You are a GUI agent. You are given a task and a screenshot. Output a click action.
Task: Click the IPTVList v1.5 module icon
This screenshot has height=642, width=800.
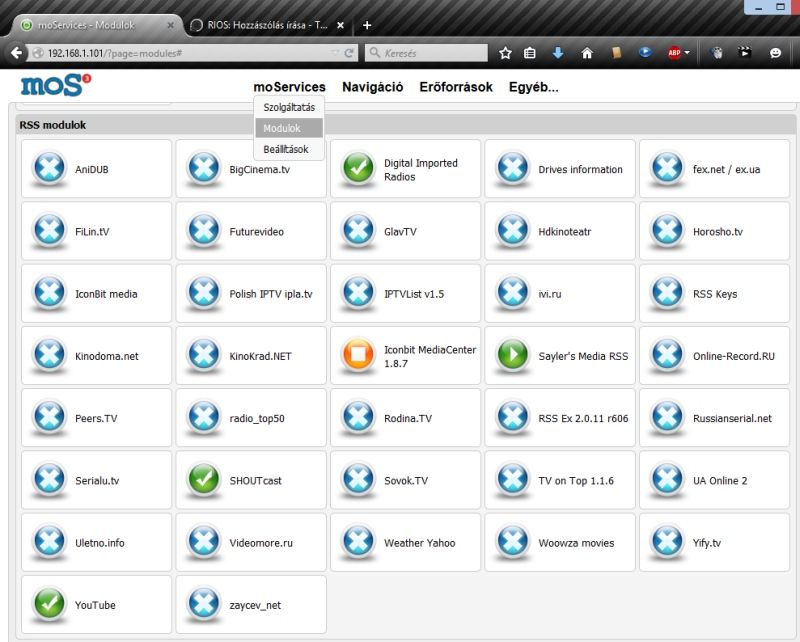pyautogui.click(x=358, y=291)
